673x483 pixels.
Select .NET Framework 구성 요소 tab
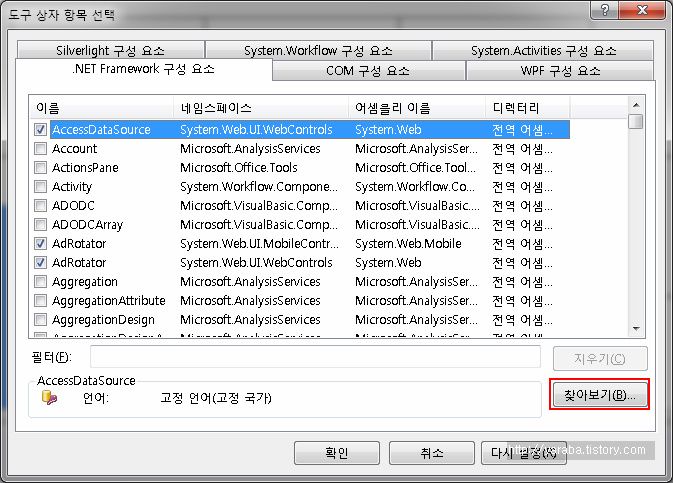pos(143,69)
